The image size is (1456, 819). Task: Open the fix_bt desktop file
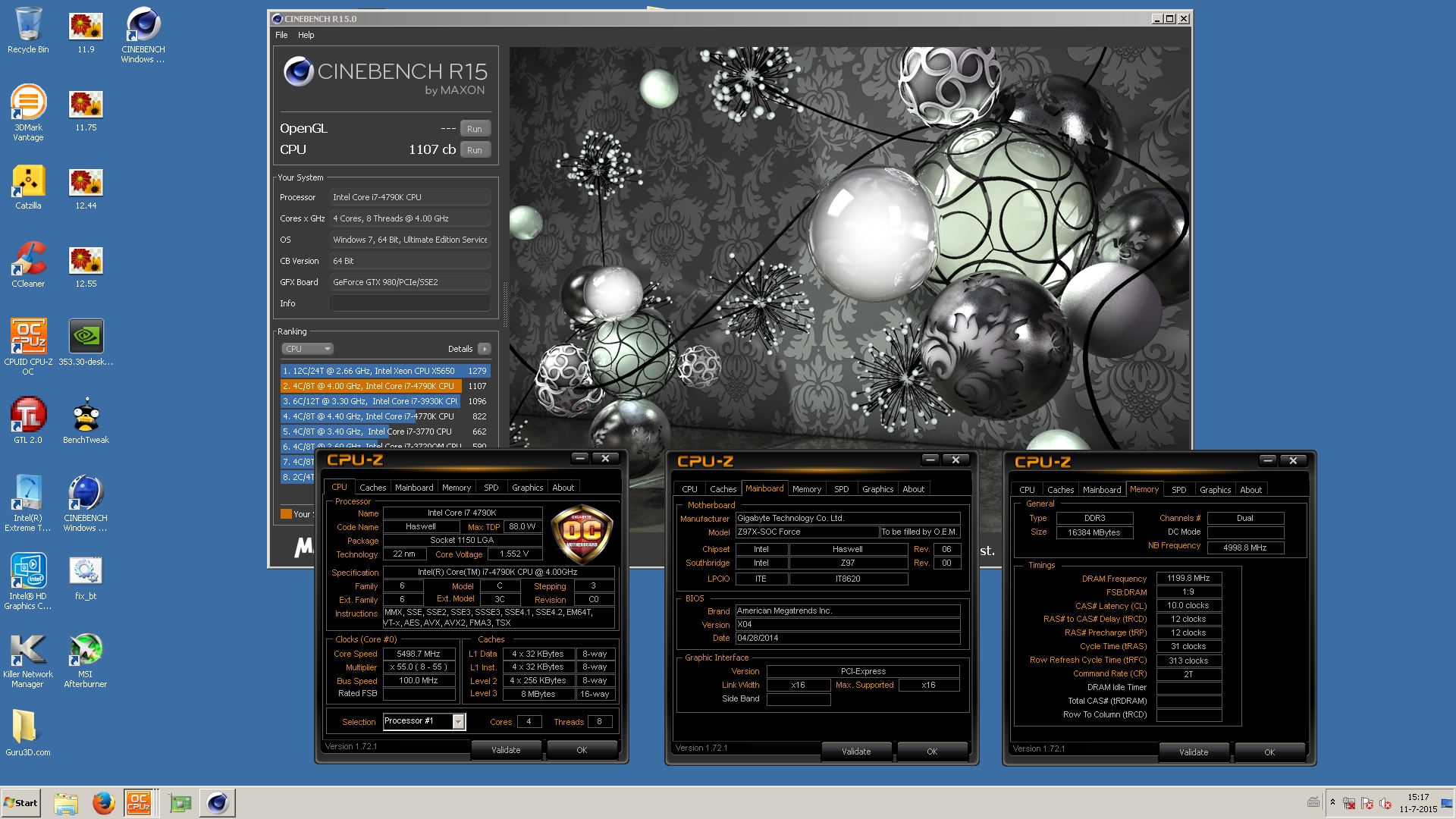[86, 577]
